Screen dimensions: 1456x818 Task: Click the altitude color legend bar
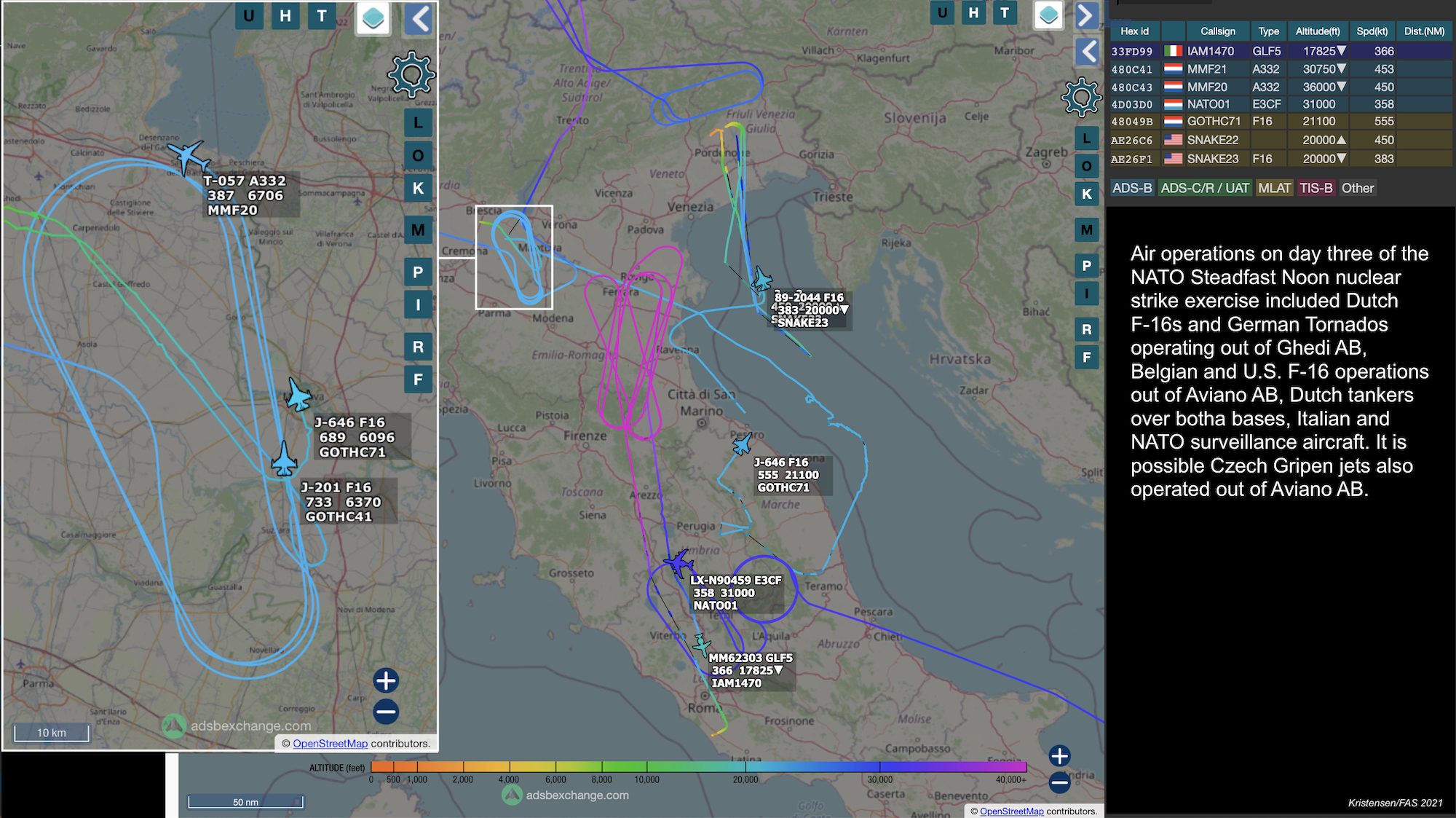698,766
